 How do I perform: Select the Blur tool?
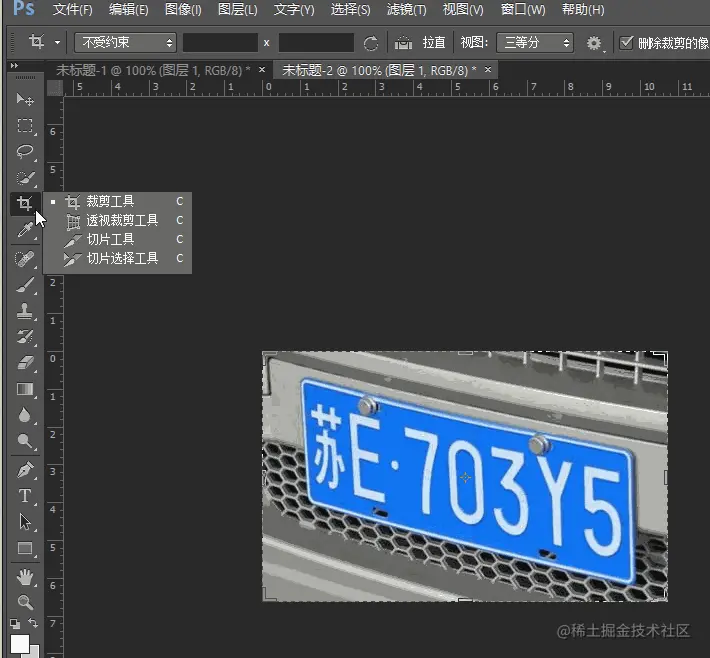click(x=25, y=415)
